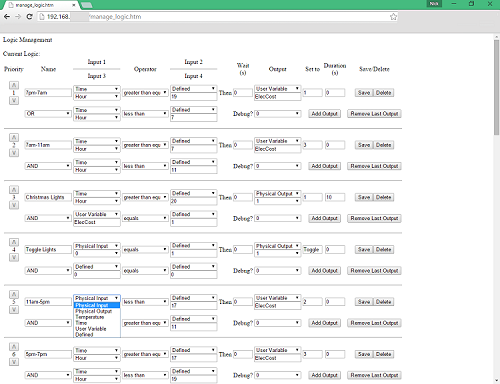
Task: Save the 7pm-7am rule
Action: click(364, 93)
